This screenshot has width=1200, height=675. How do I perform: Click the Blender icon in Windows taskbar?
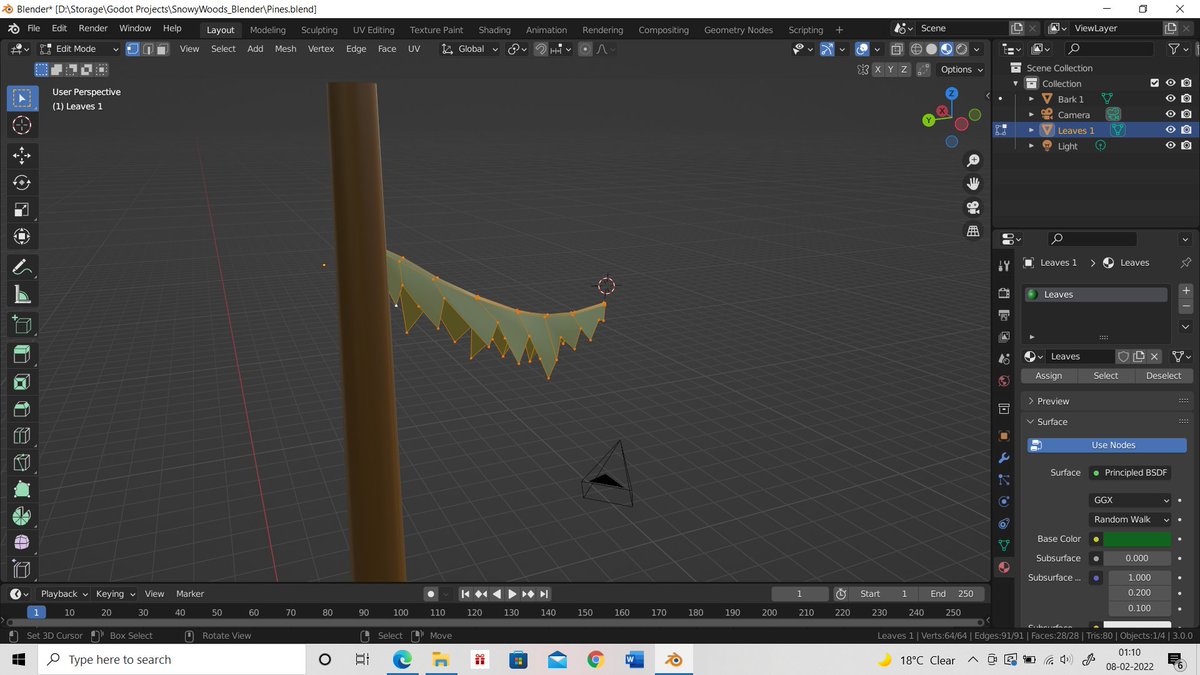tap(673, 660)
